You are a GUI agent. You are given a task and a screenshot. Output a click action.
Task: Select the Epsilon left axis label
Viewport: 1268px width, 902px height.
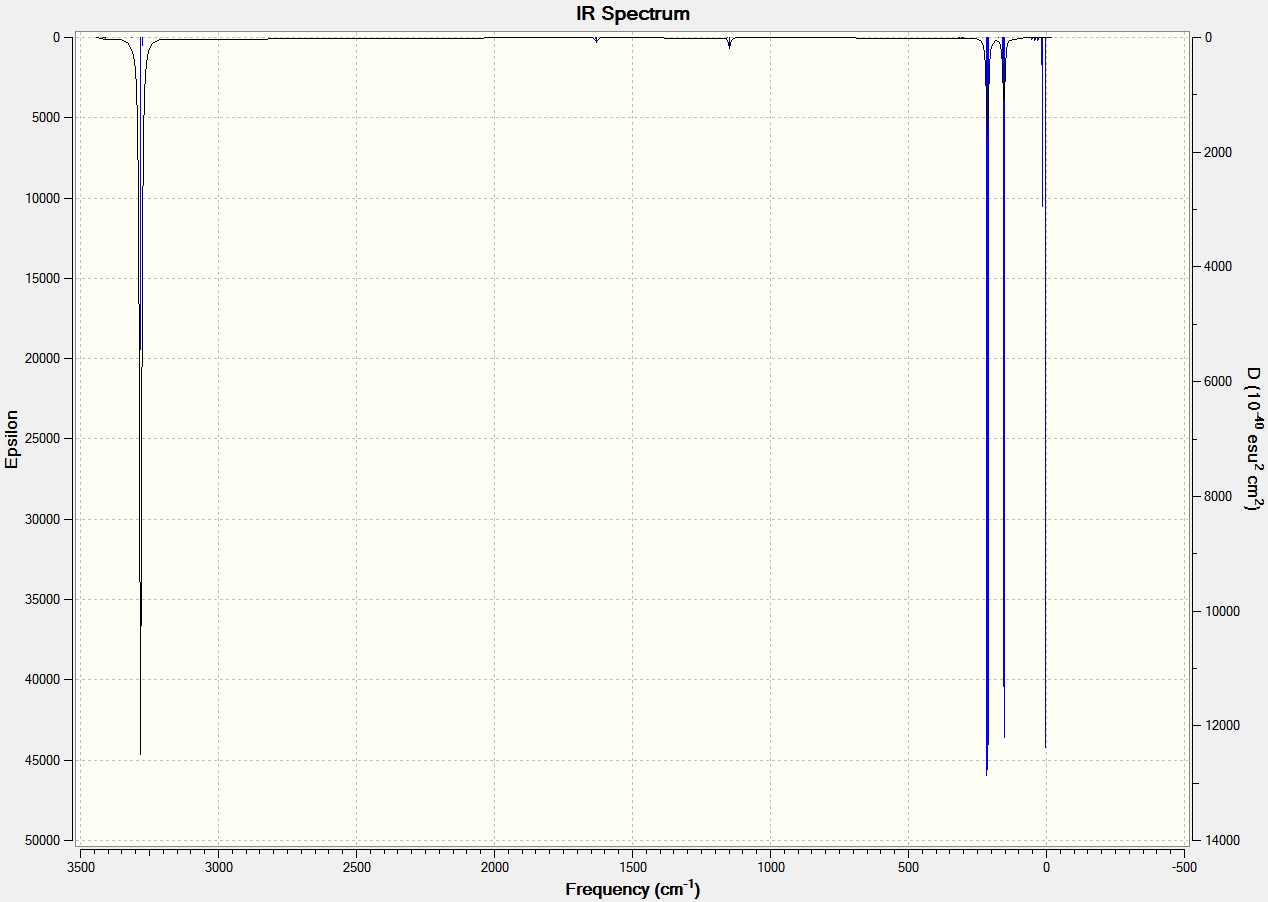12,438
